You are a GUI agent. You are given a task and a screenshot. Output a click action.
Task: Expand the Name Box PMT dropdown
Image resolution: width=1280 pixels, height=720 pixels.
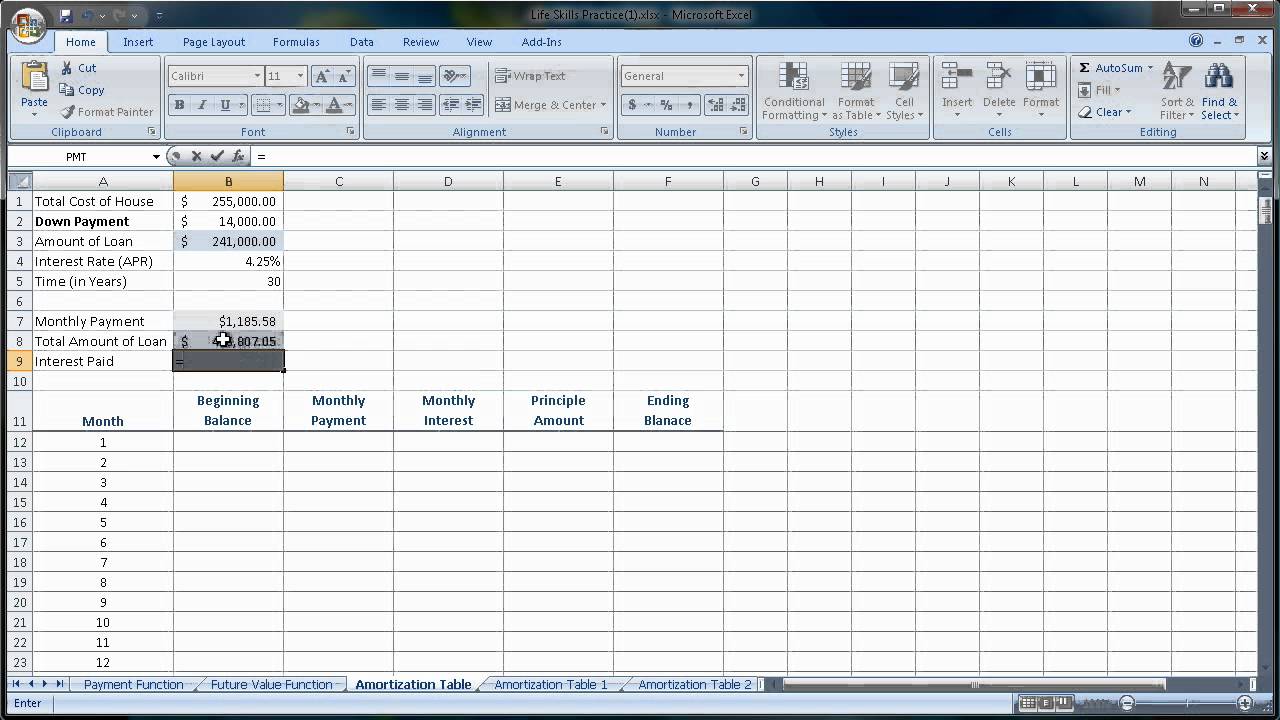point(156,156)
